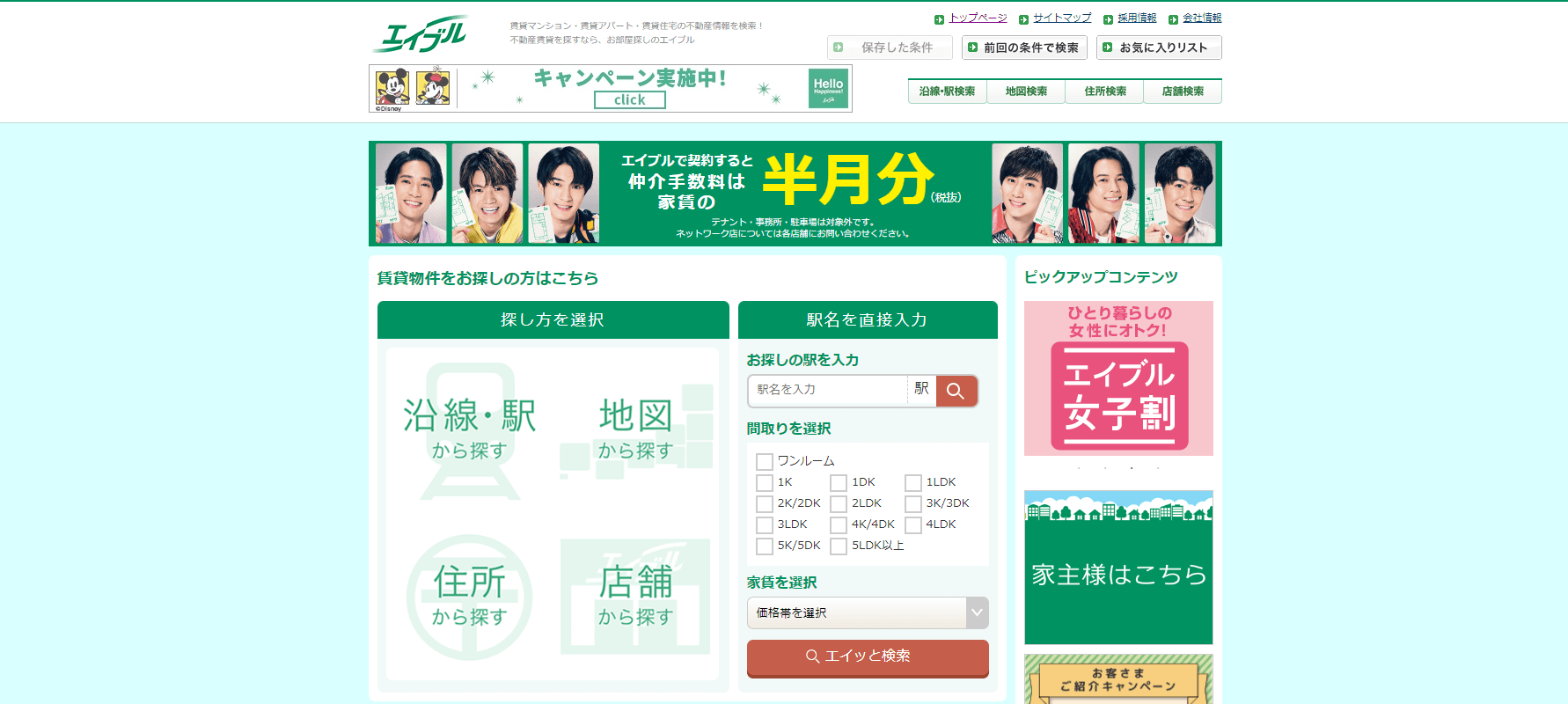Screen dimensions: 1568x704
Task: Click arrow icon beside 採用情報
Action: [x=1108, y=19]
